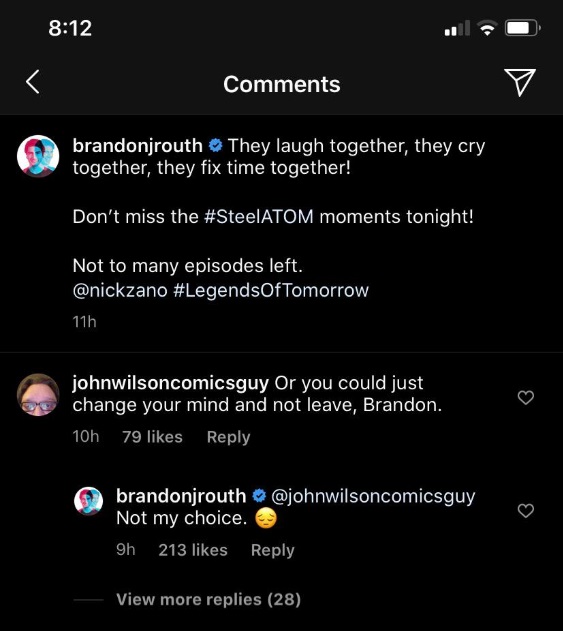Open johnwilsoncomicsguy avatar
This screenshot has height=631, width=563.
coord(38,395)
